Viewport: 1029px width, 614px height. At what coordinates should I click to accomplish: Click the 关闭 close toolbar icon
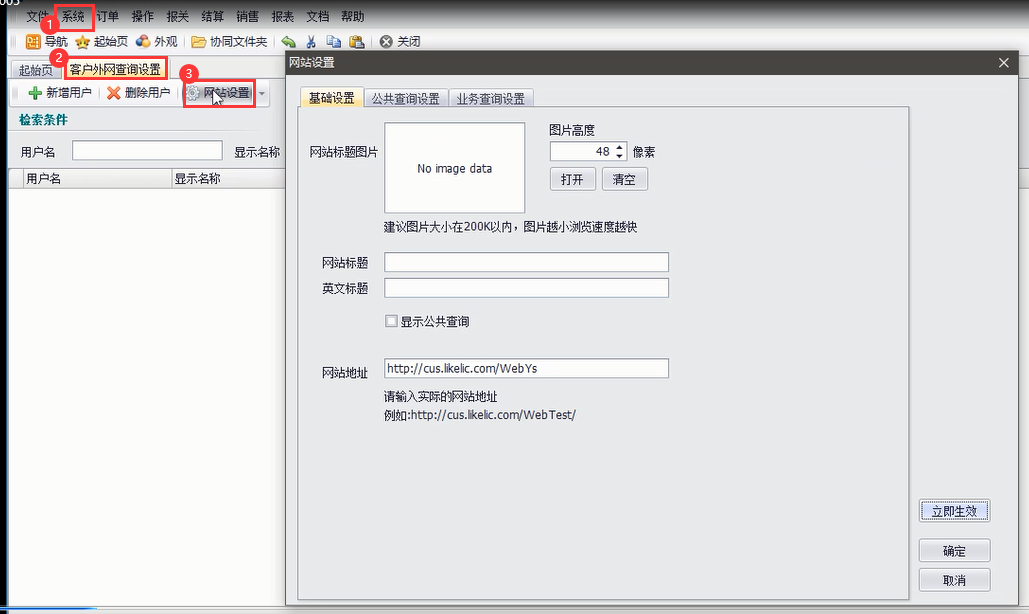[x=386, y=42]
